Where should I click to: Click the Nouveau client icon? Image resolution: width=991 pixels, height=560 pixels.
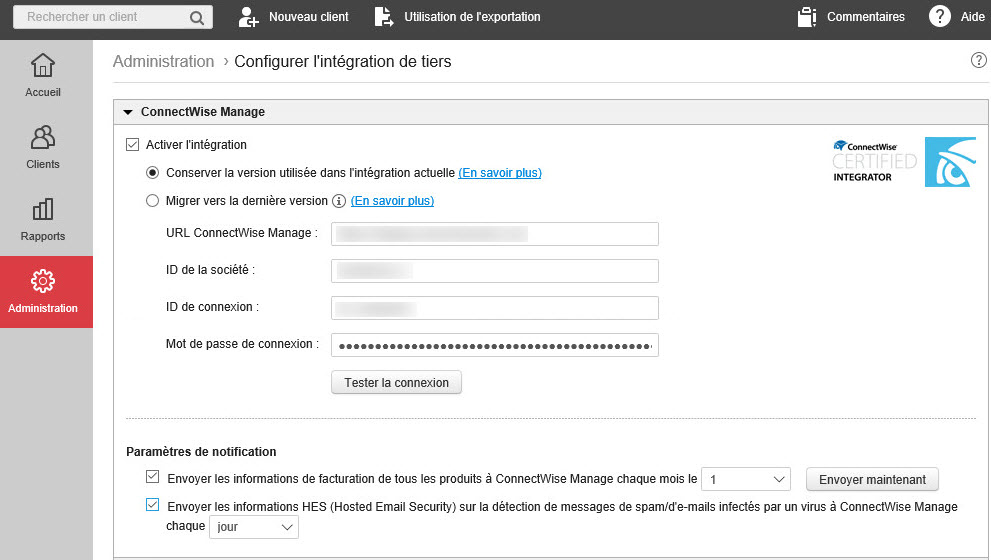(248, 17)
